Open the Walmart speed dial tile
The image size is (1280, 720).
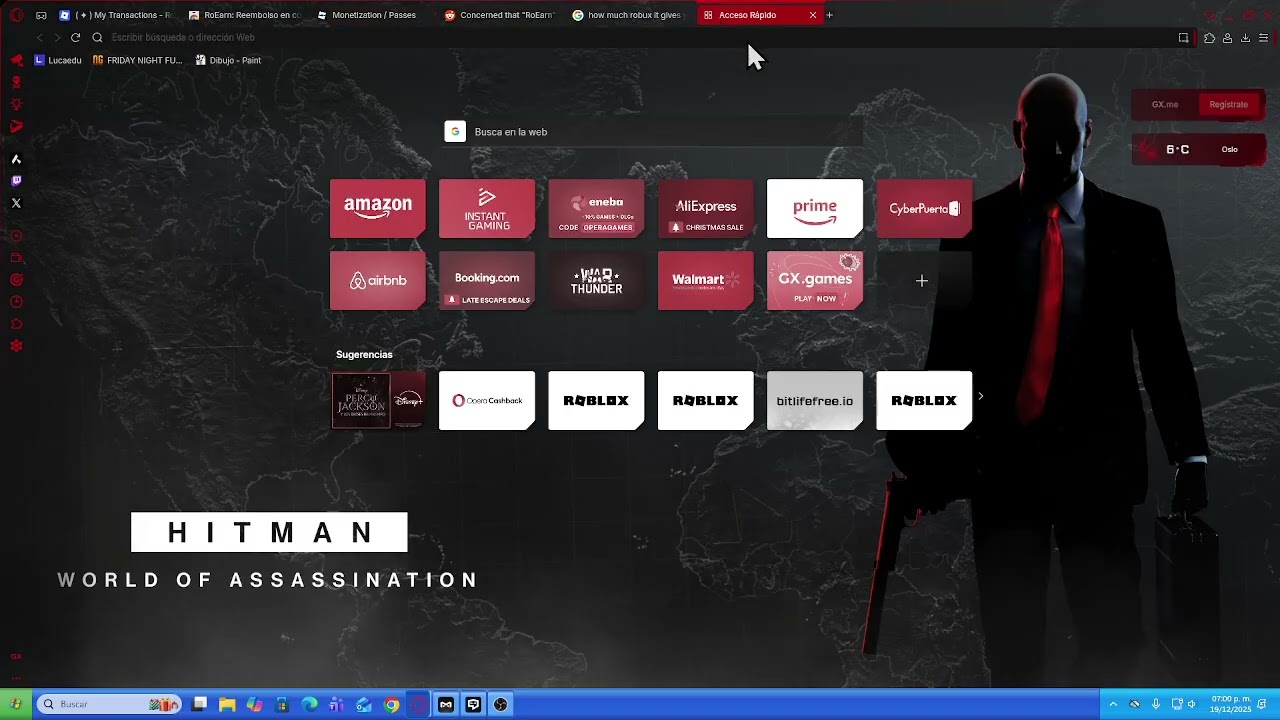pyautogui.click(x=706, y=281)
